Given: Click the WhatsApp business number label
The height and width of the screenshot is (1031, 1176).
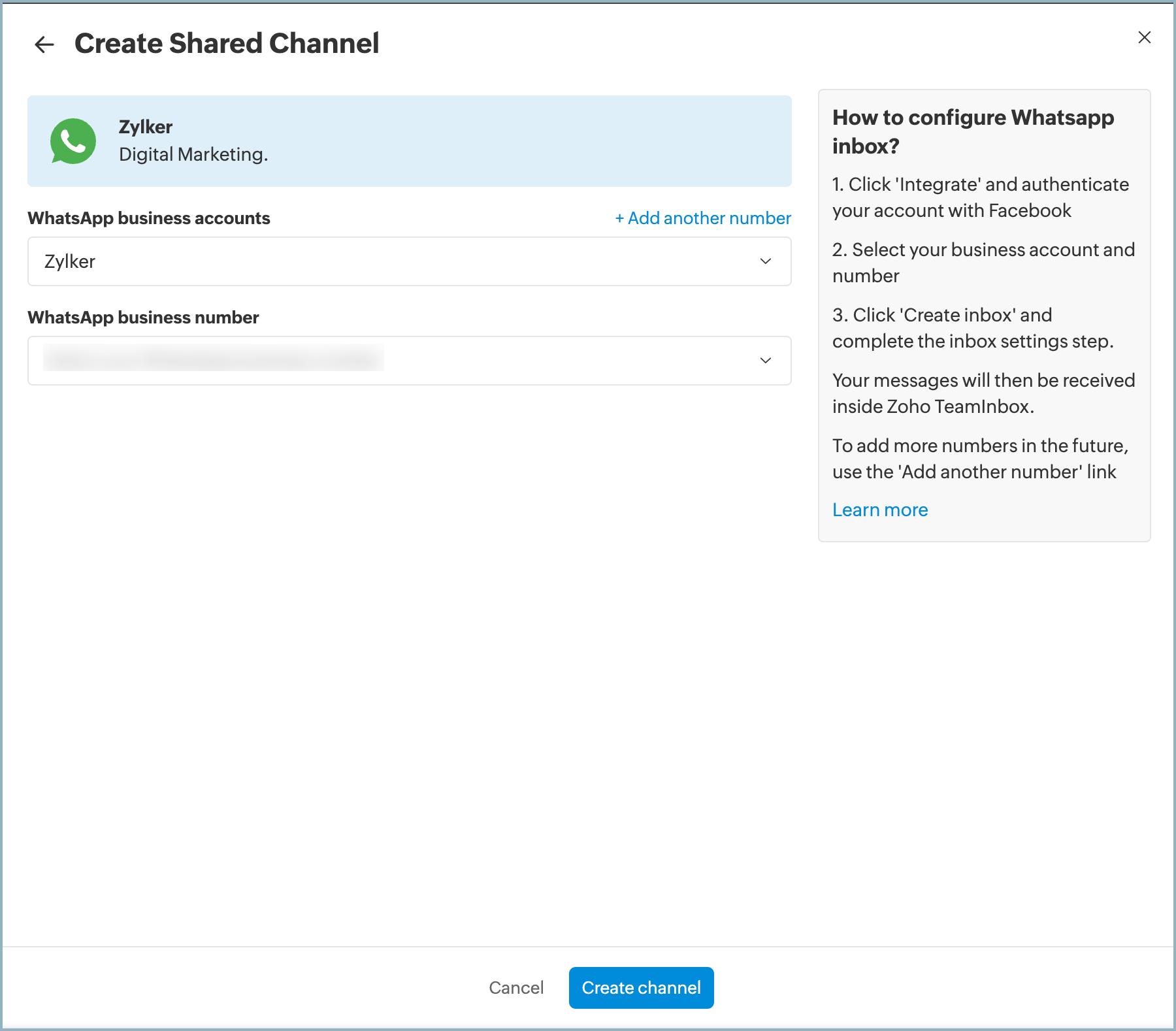Looking at the screenshot, I should click(x=143, y=318).
